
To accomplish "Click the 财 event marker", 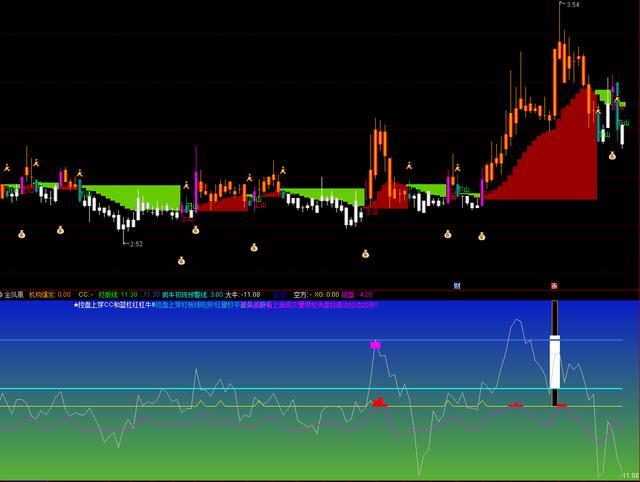I will tap(457, 286).
